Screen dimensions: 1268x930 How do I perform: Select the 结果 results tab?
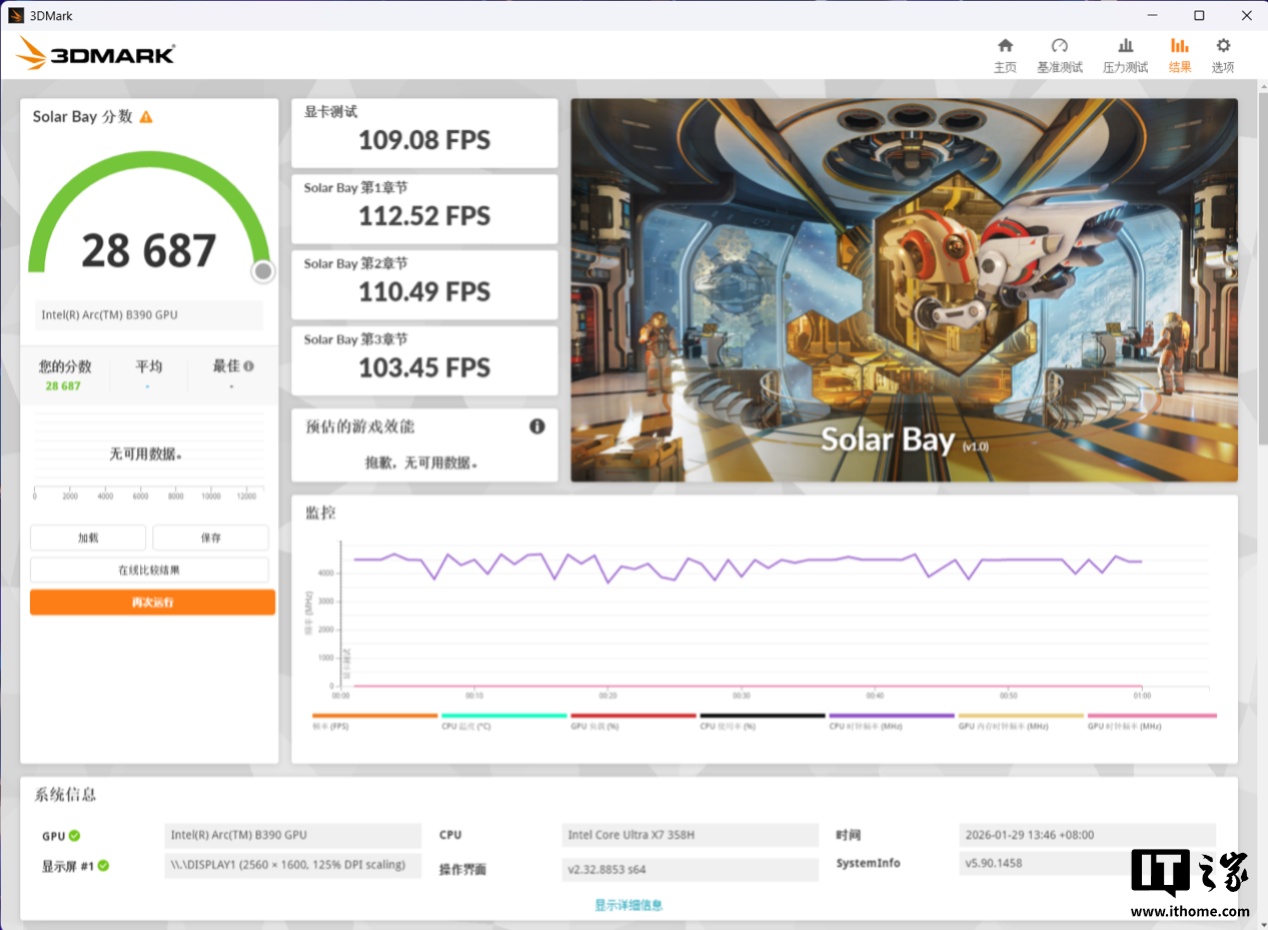click(x=1180, y=55)
